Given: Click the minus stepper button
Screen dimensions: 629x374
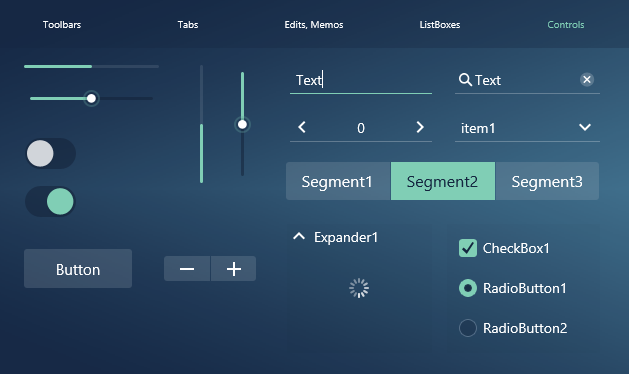Looking at the screenshot, I should pos(187,268).
